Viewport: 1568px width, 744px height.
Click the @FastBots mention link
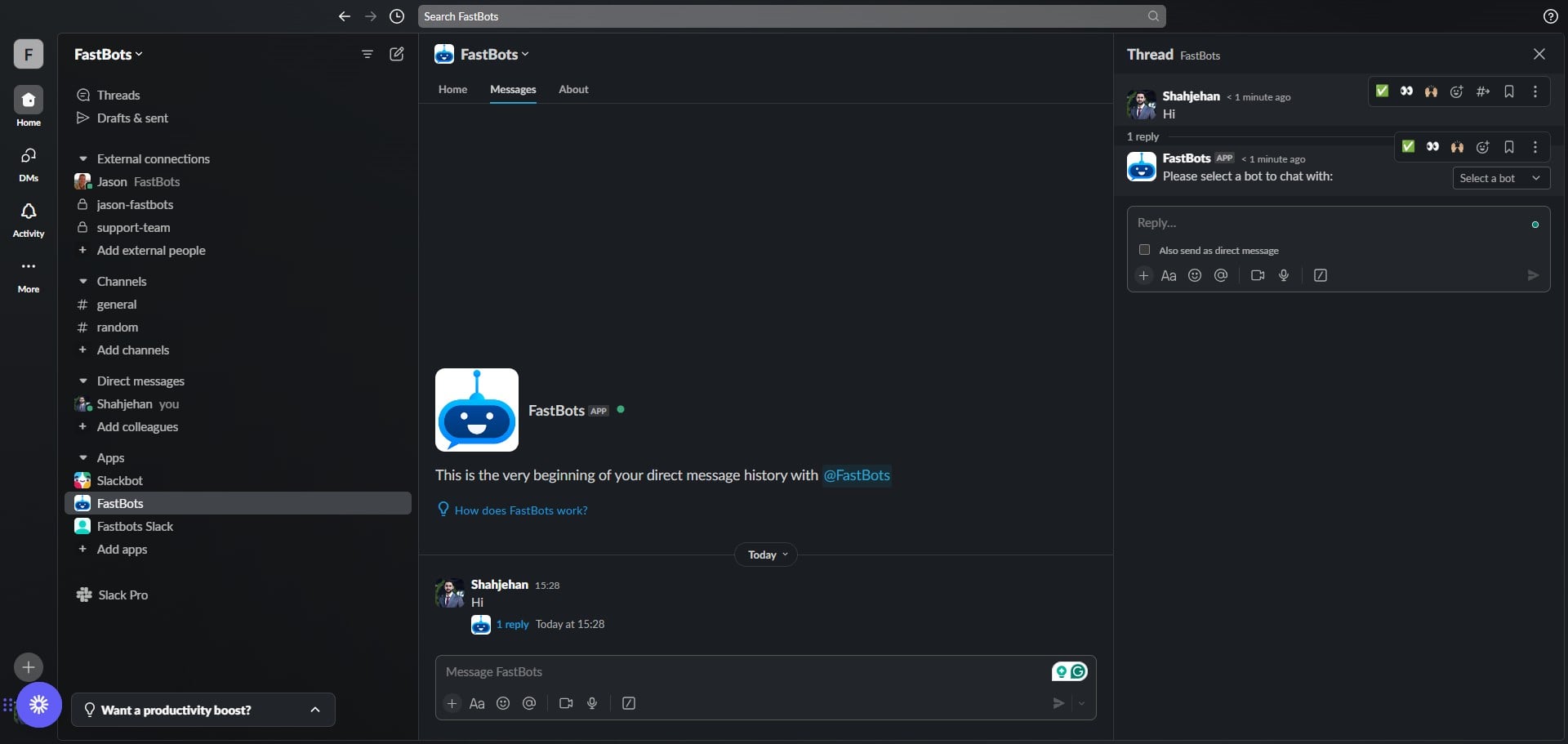[856, 474]
